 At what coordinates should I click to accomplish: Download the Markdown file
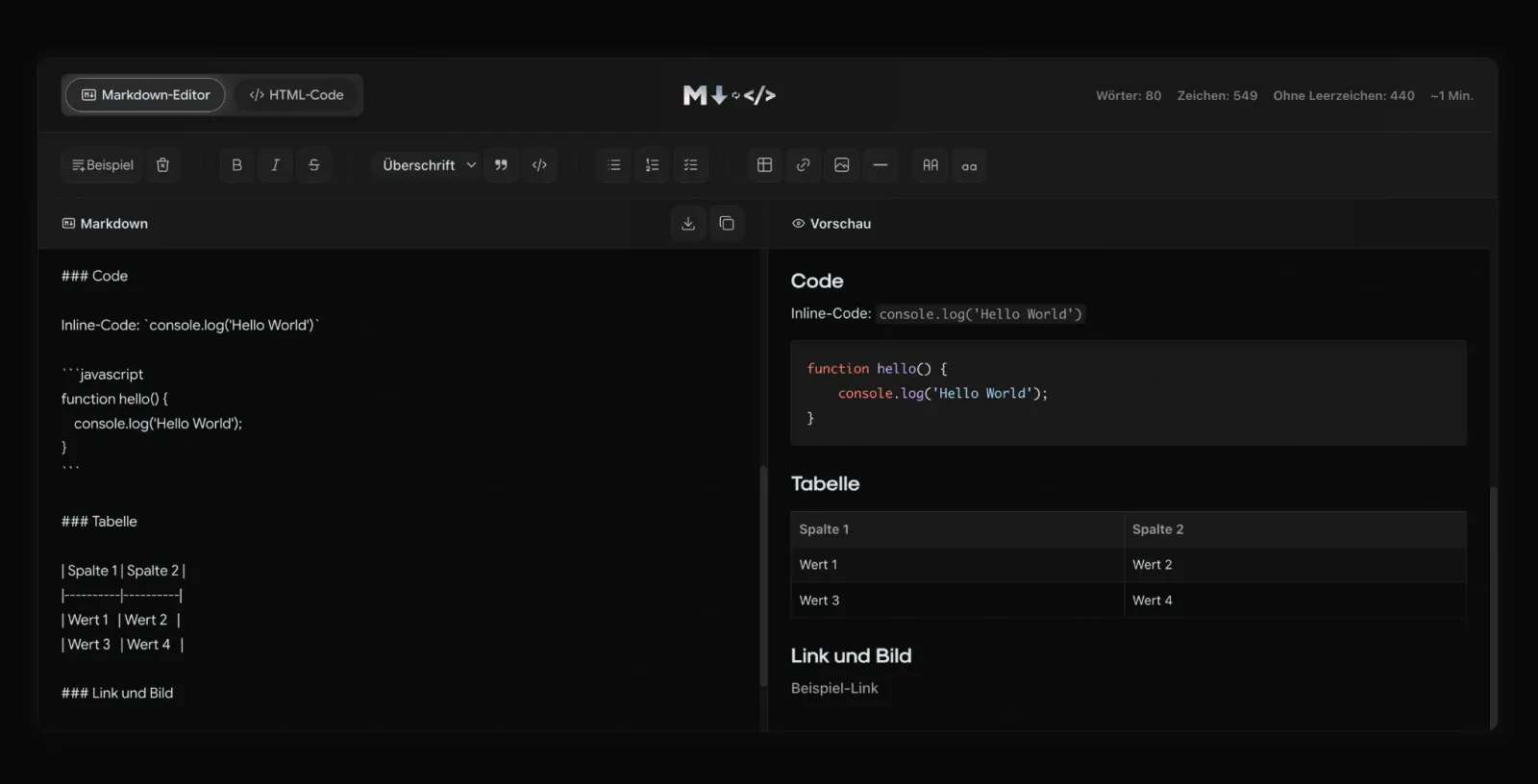click(688, 224)
